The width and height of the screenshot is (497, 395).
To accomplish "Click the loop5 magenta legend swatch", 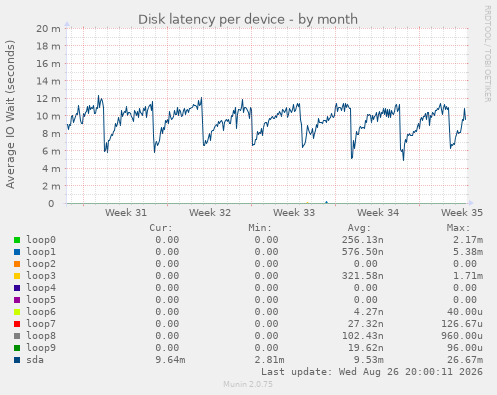I will pos(17,300).
